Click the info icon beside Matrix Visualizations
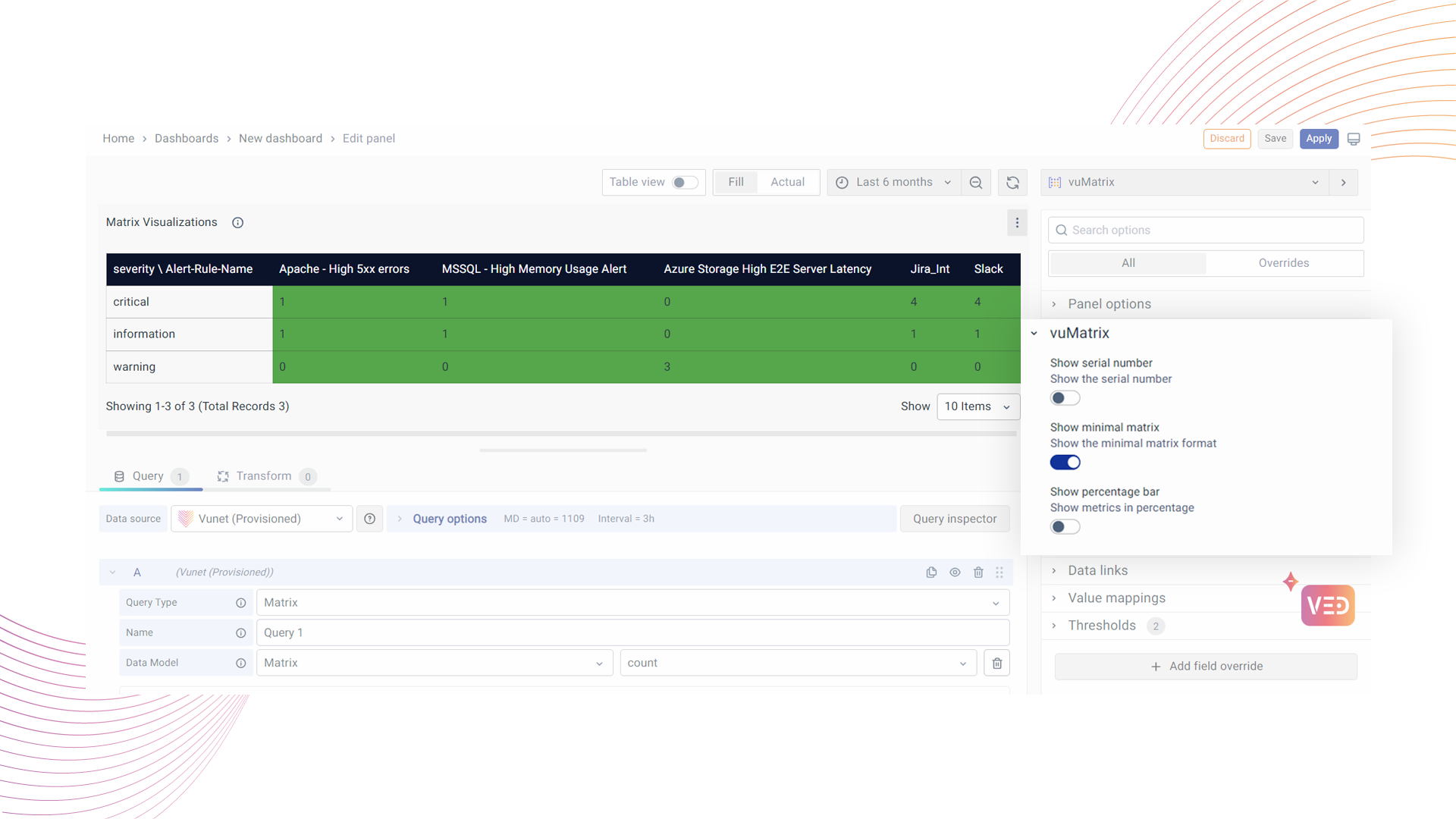Image resolution: width=1456 pixels, height=819 pixels. [x=237, y=223]
